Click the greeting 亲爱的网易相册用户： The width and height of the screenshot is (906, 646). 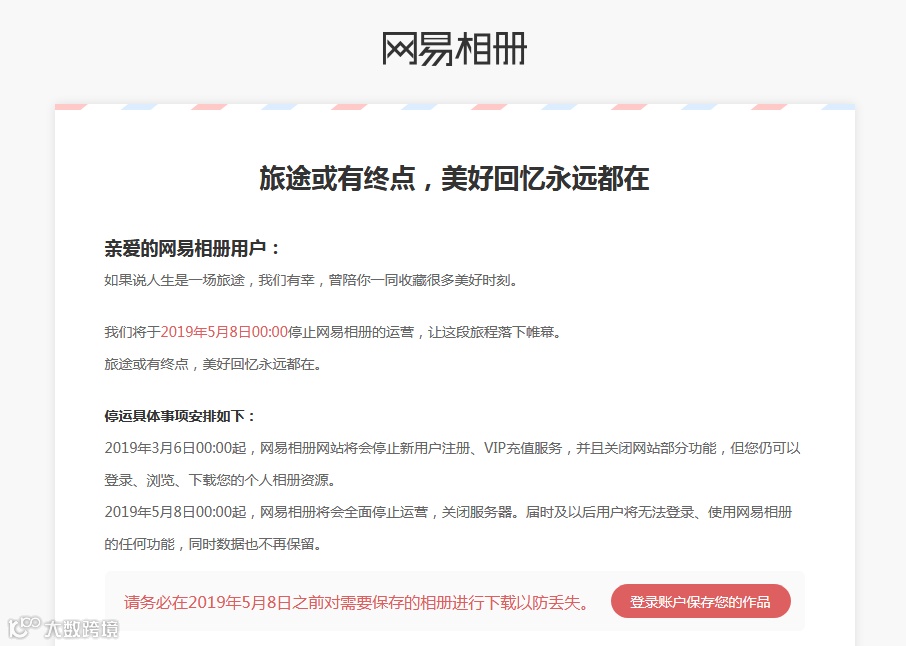click(192, 248)
